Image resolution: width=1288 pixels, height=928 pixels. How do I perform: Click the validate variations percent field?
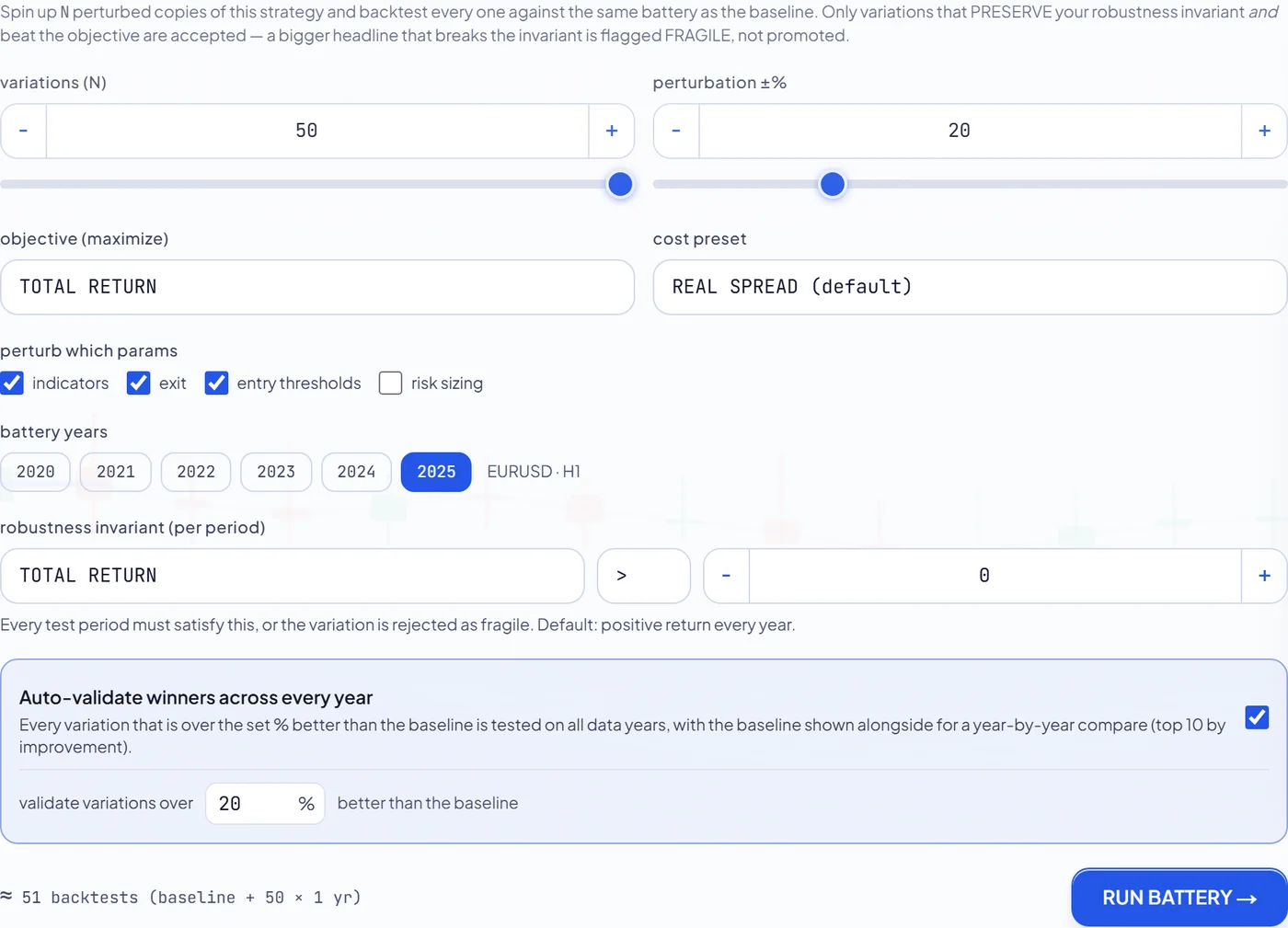[x=265, y=804]
